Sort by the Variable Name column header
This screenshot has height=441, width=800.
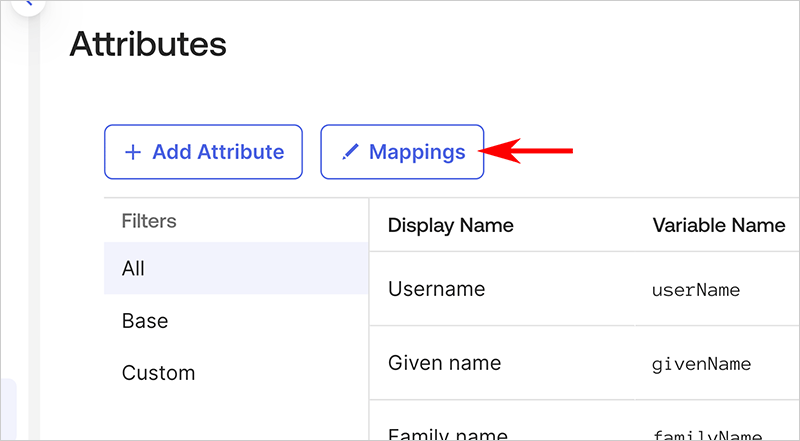(718, 225)
